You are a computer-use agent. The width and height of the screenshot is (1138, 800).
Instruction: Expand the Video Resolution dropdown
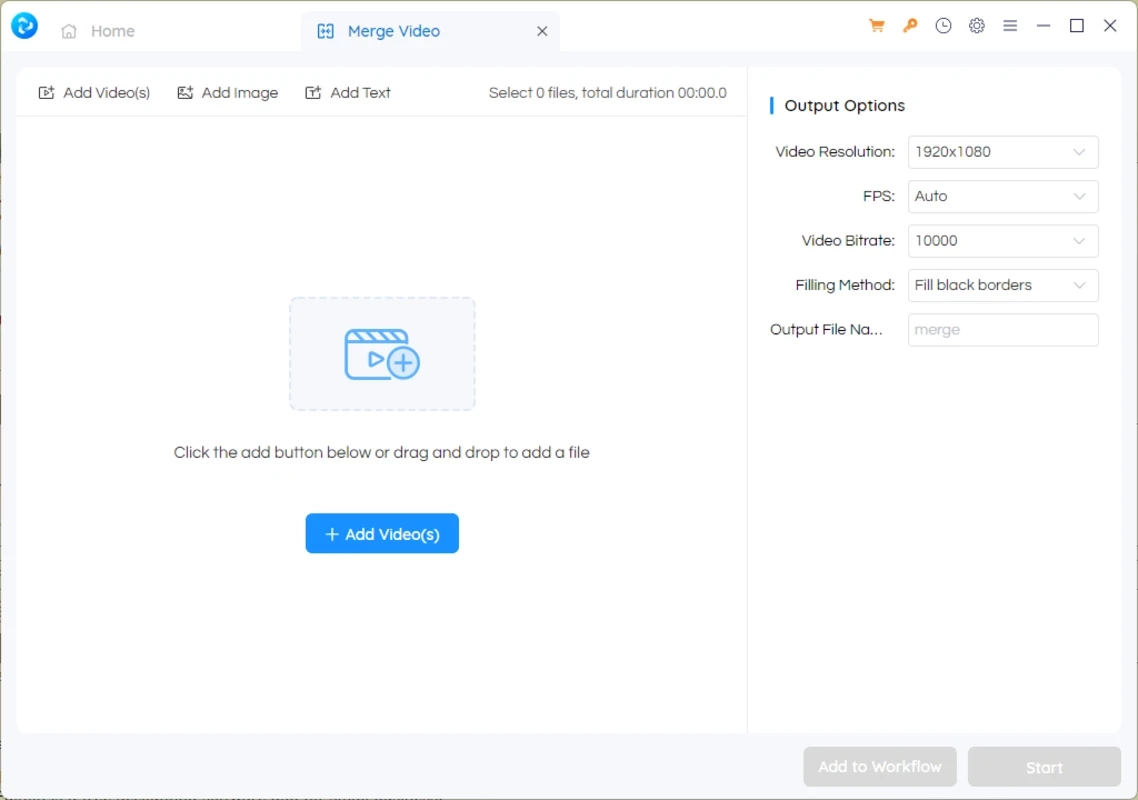pyautogui.click(x=1002, y=152)
